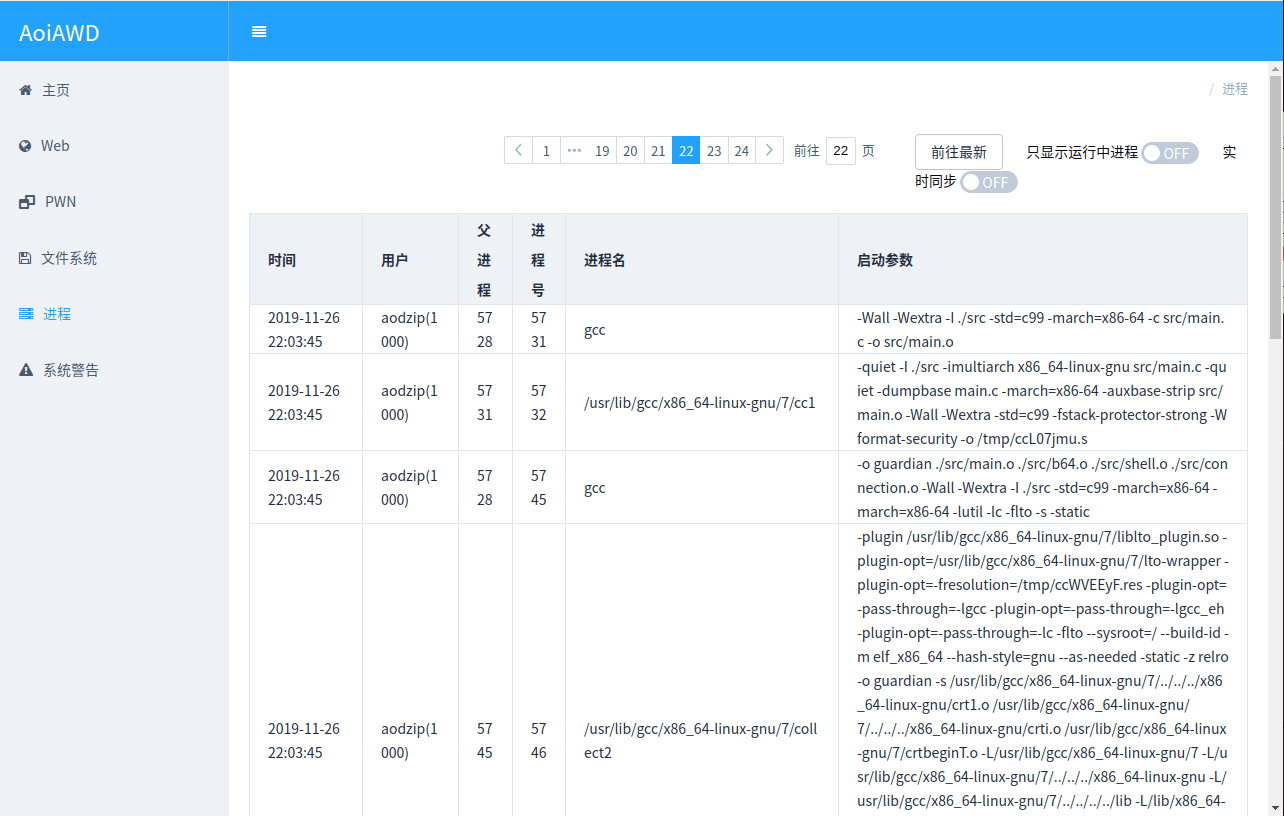1284x816 pixels.
Task: Click the 用户 column header
Action: click(x=411, y=259)
